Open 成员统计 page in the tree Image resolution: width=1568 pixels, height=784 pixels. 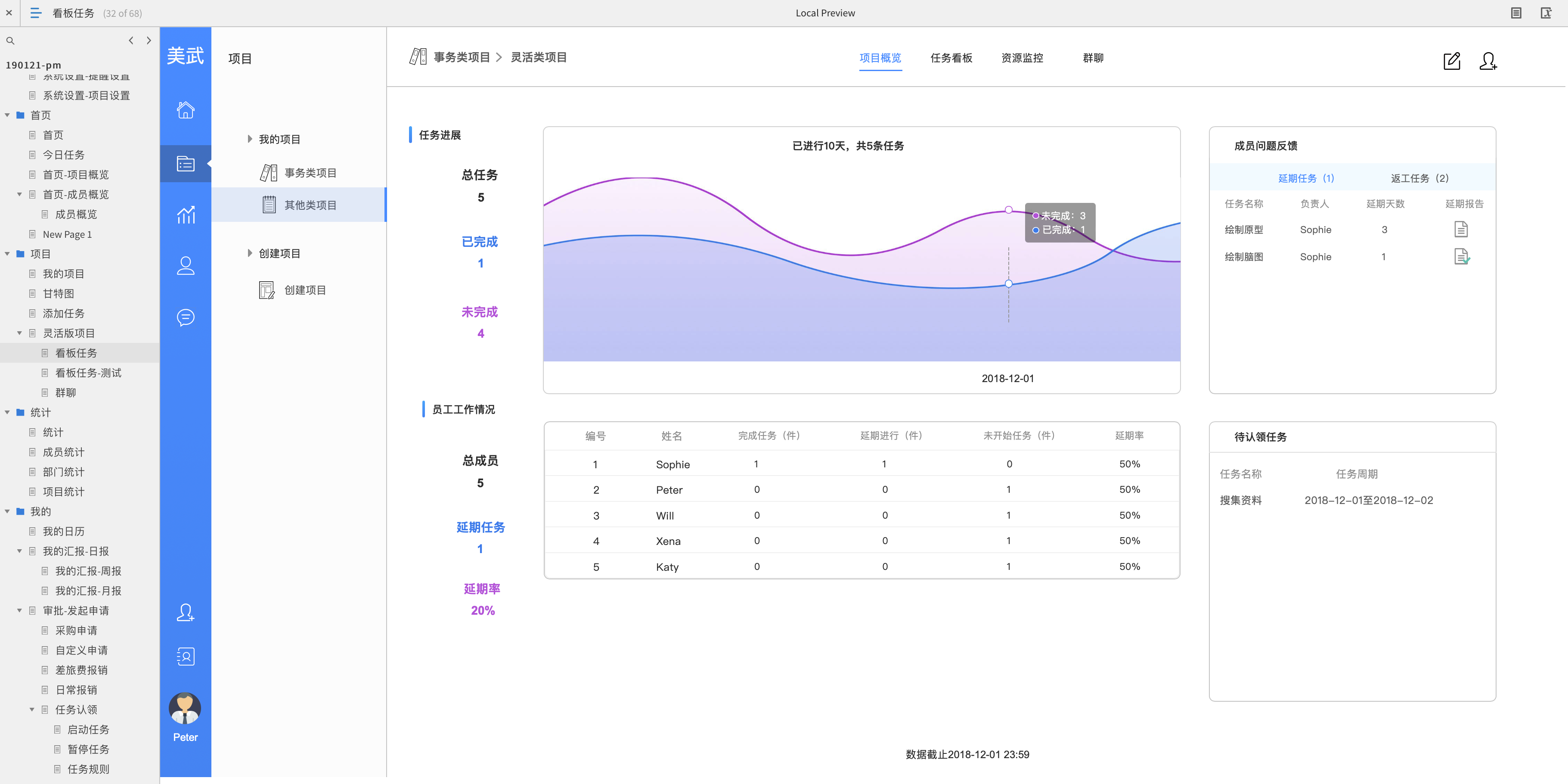point(63,452)
